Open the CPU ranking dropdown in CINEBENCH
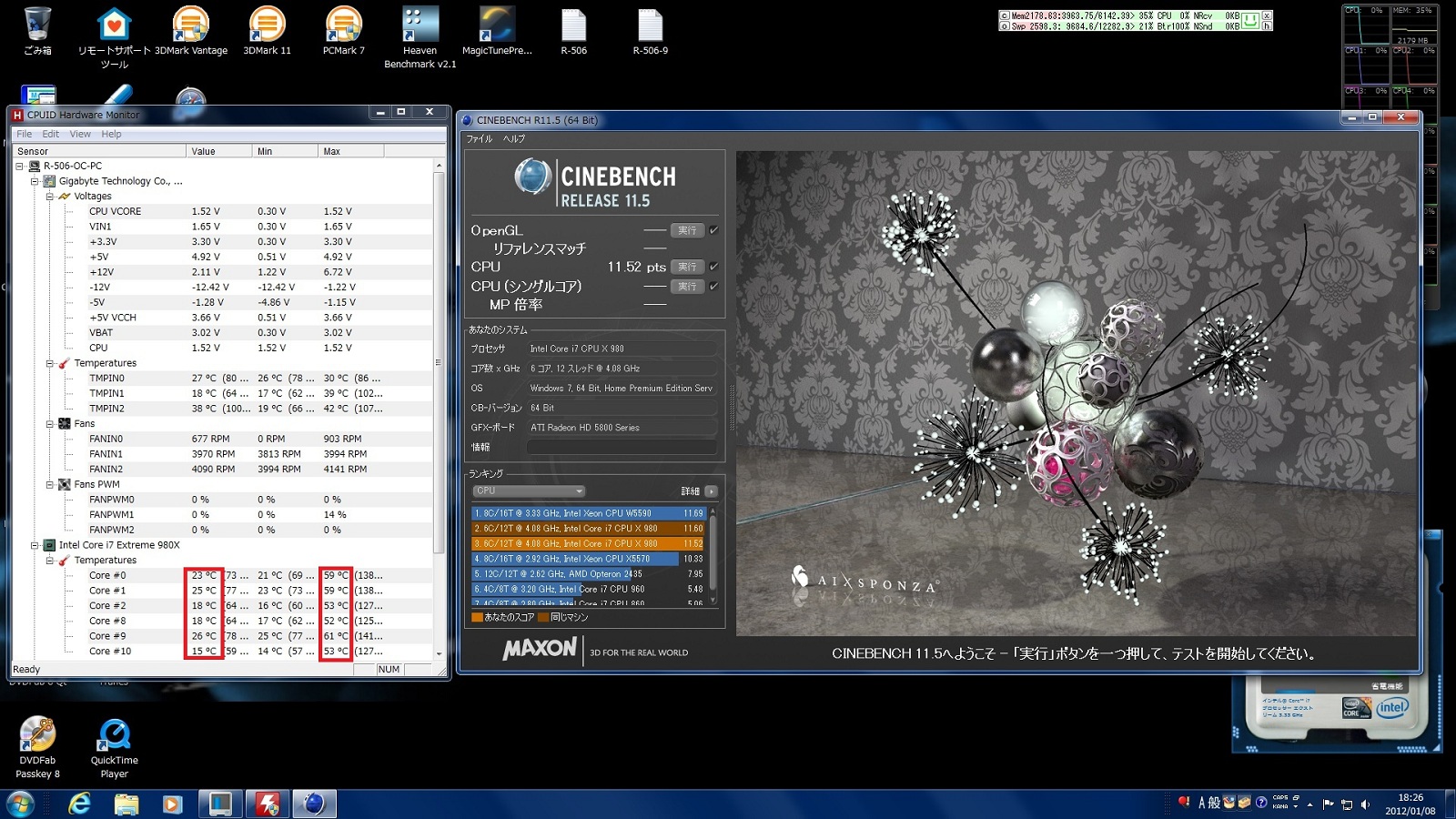 point(529,491)
